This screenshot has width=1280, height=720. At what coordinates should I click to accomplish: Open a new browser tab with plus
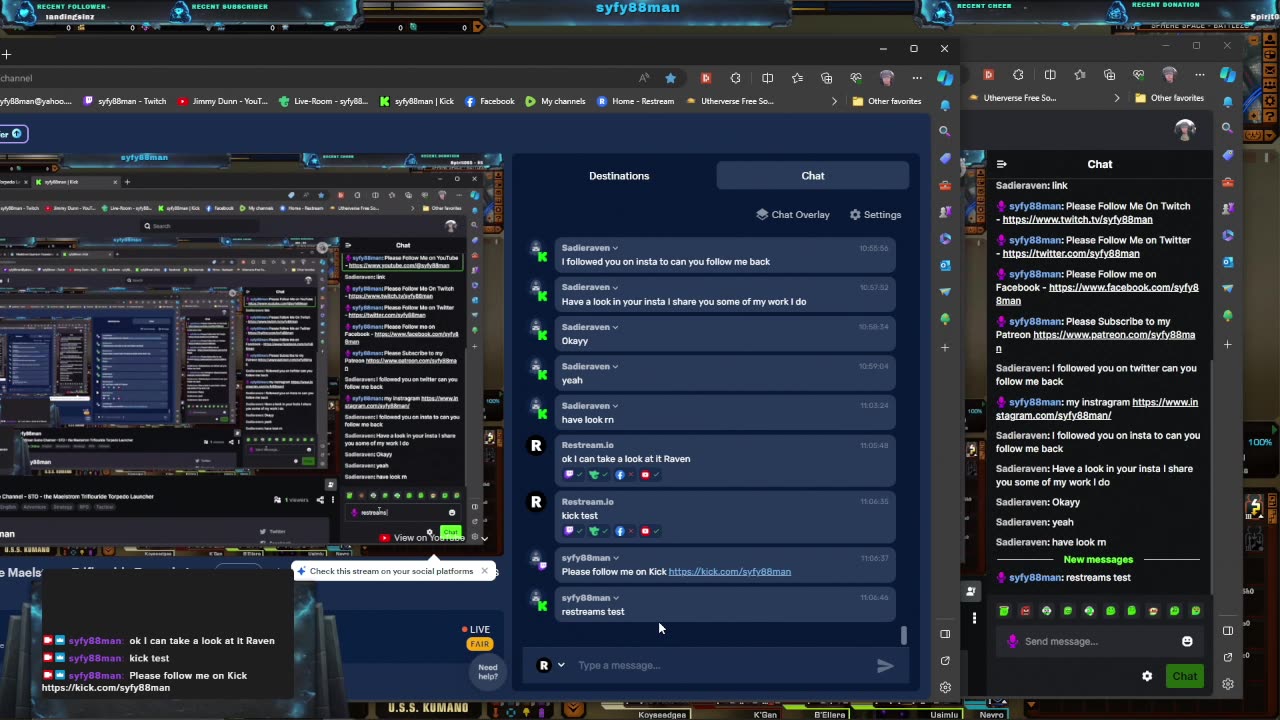pyautogui.click(x=6, y=53)
